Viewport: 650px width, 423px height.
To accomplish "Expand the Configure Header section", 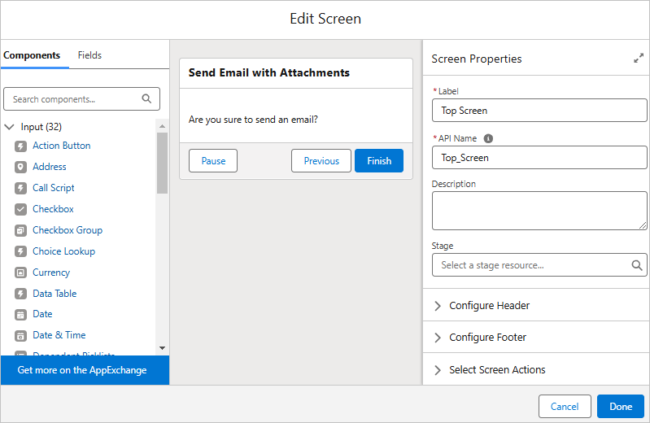I will click(437, 306).
